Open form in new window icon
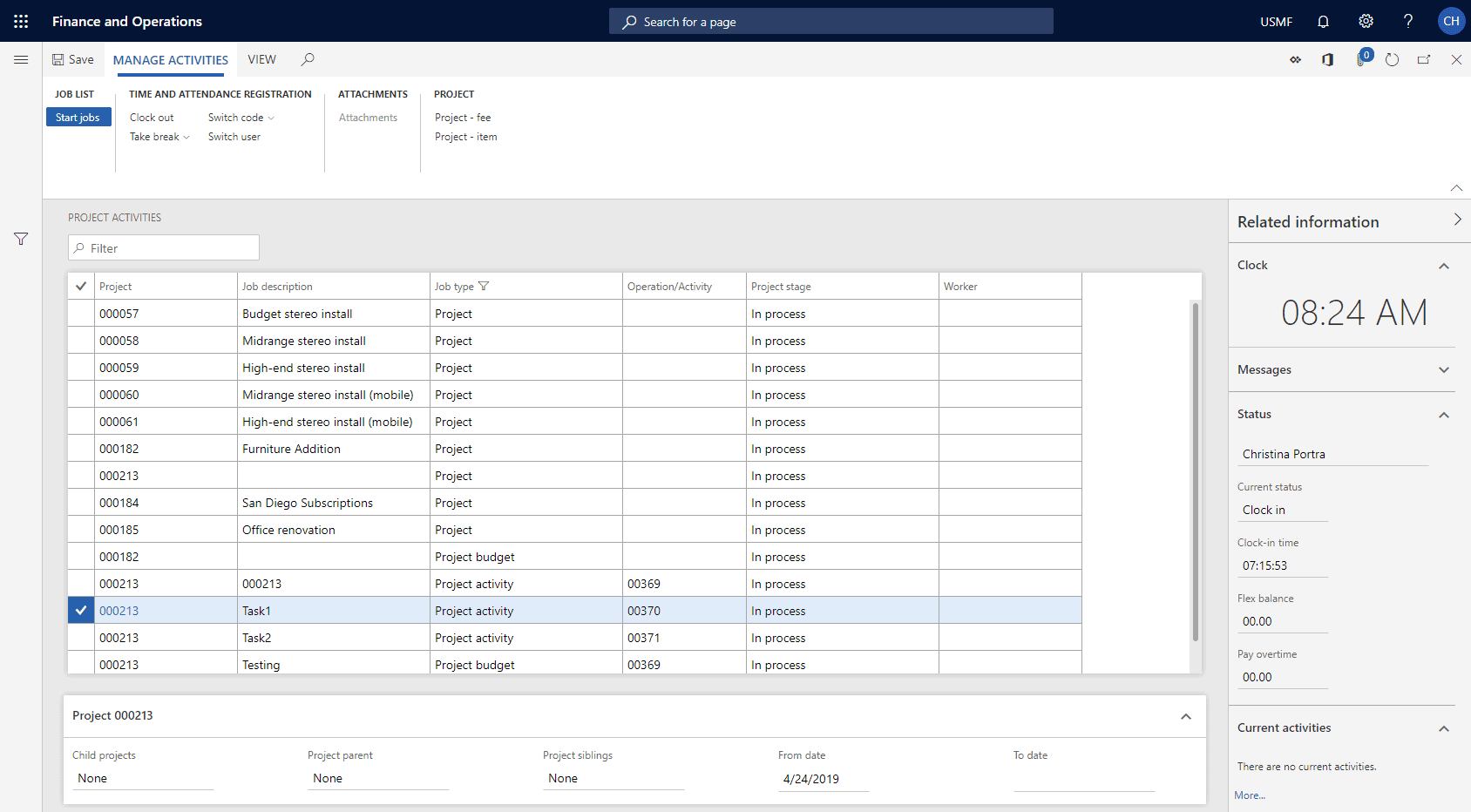The image size is (1471, 812). [1424, 59]
